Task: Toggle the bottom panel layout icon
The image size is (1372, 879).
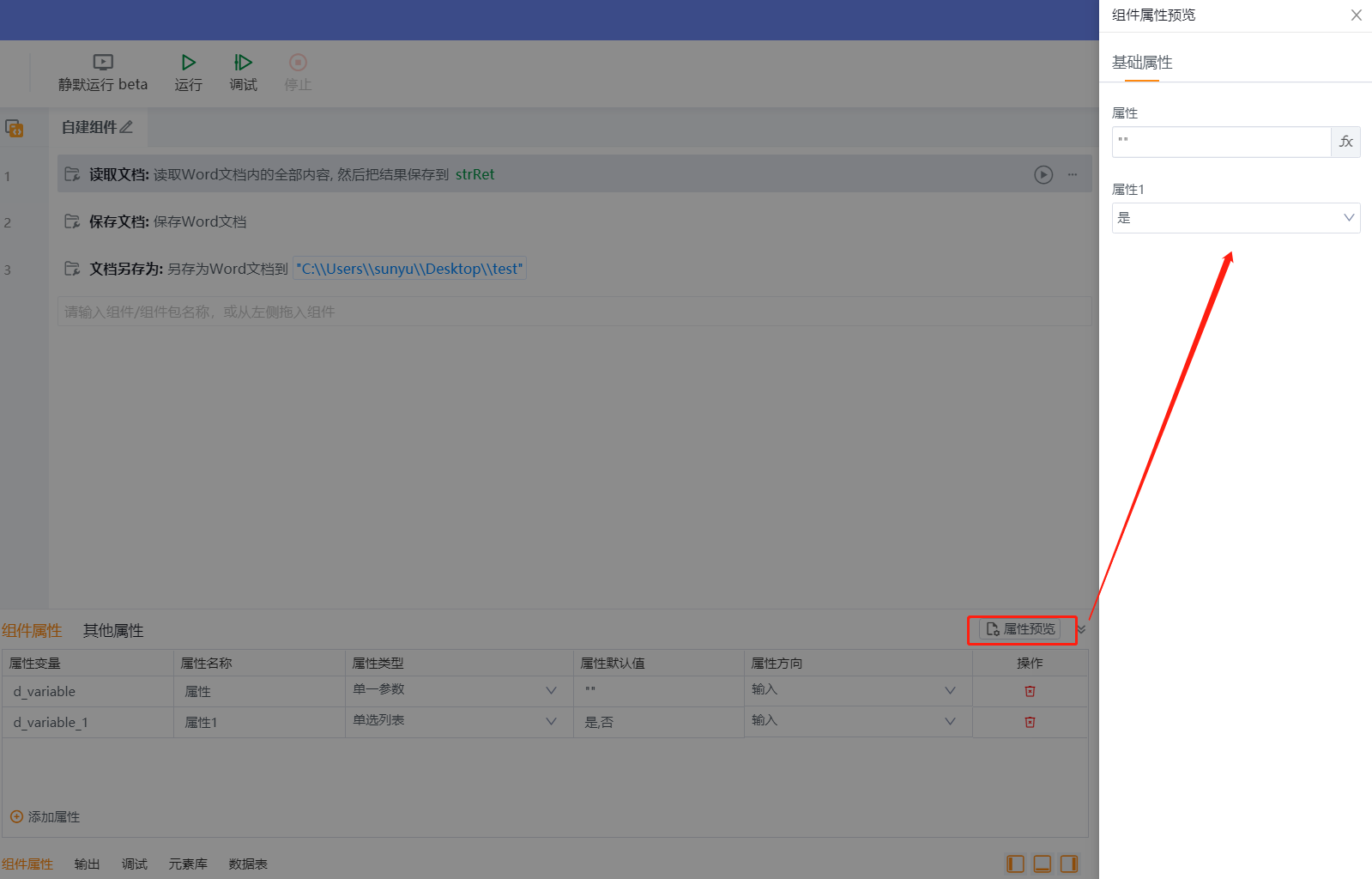Action: pyautogui.click(x=1042, y=864)
